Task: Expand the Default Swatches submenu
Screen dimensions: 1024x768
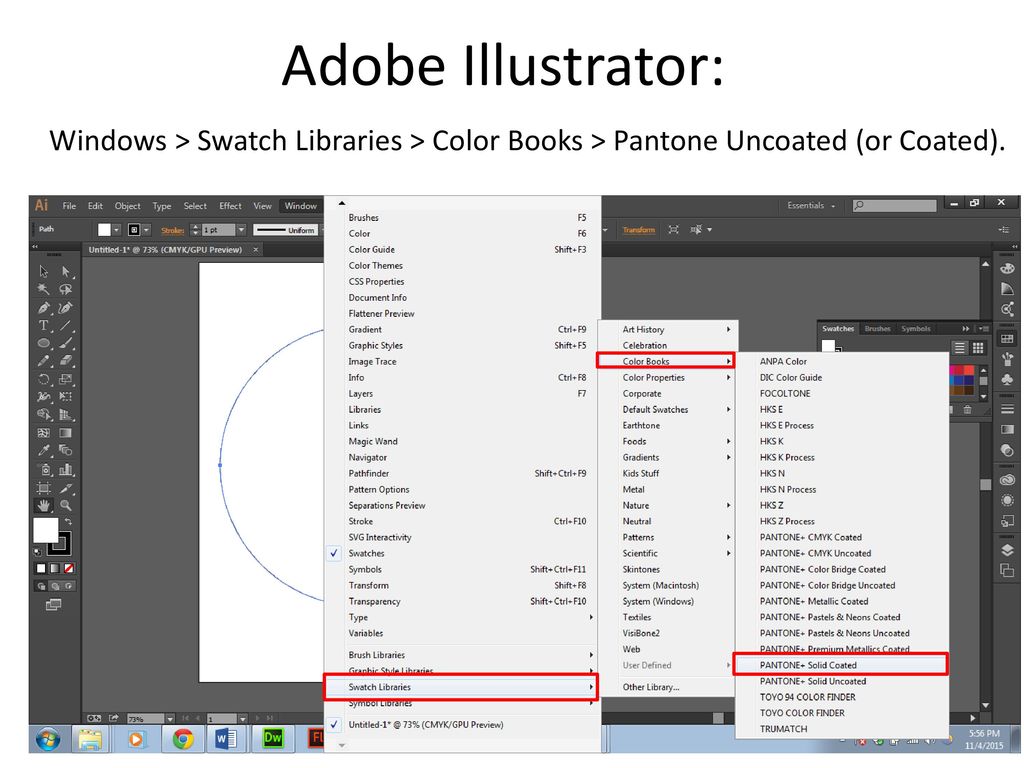Action: click(669, 409)
